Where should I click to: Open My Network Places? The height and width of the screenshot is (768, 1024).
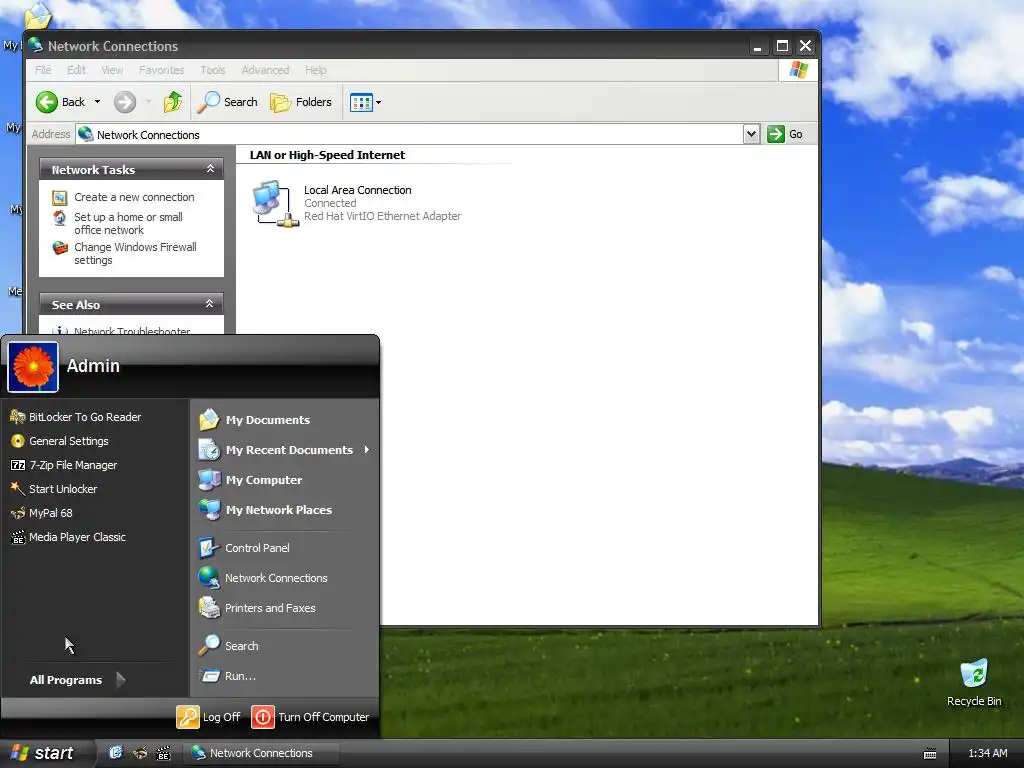click(265, 510)
